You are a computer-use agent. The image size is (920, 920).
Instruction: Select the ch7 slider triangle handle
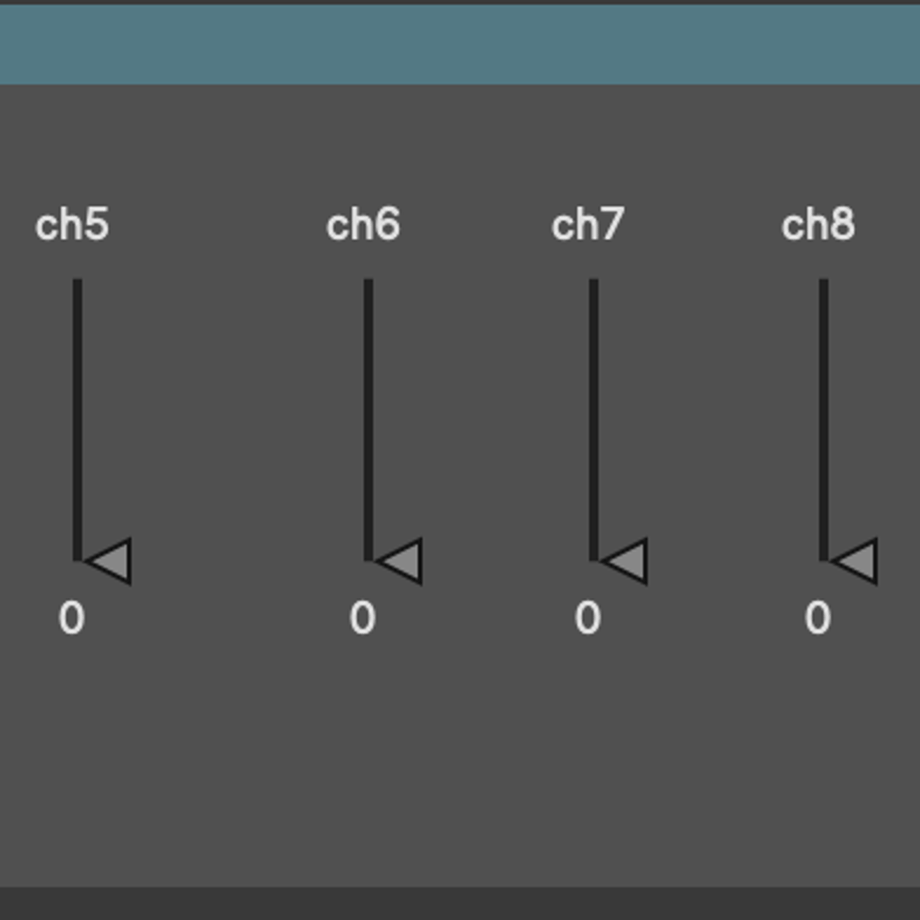(x=626, y=562)
